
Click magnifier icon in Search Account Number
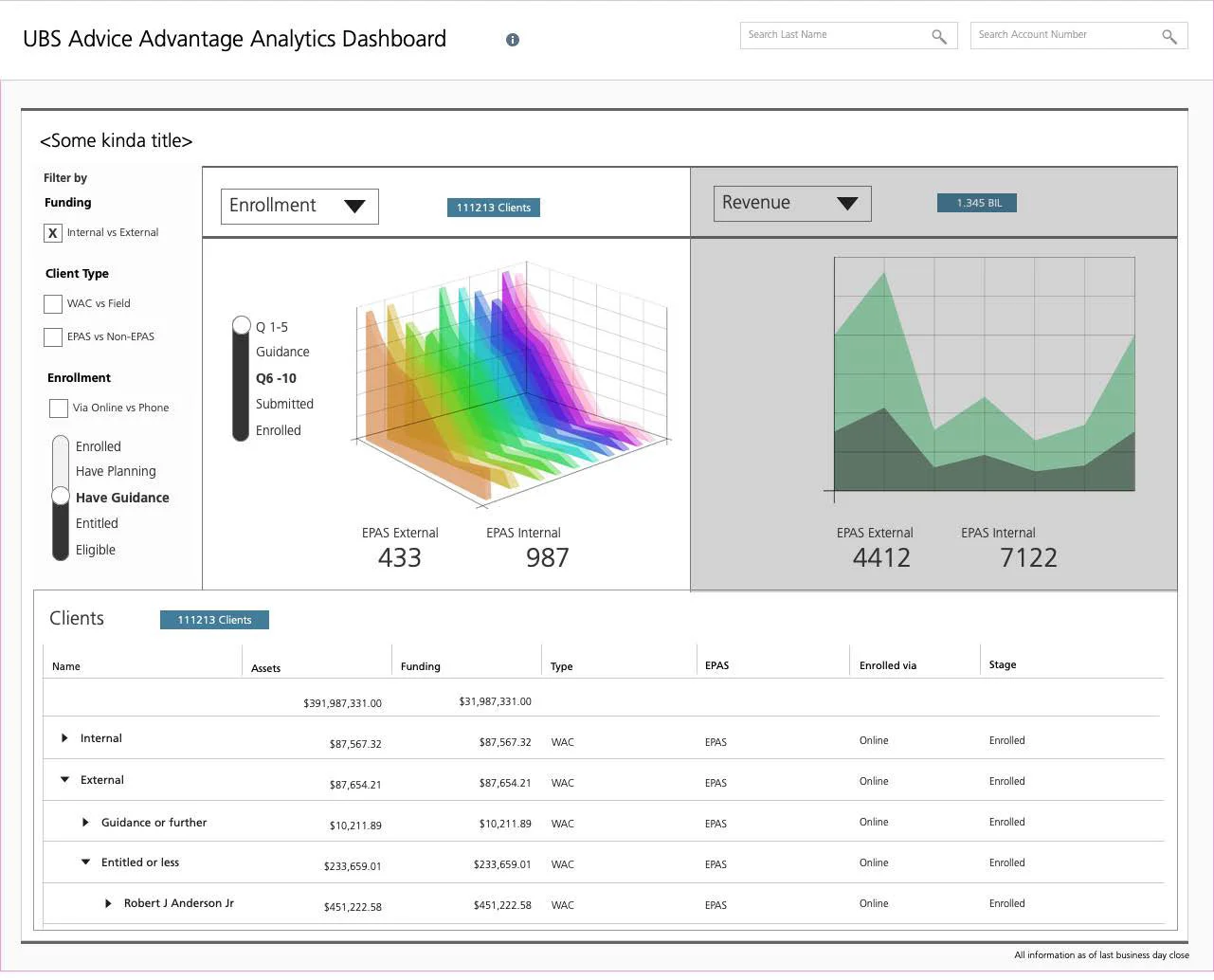click(1169, 36)
